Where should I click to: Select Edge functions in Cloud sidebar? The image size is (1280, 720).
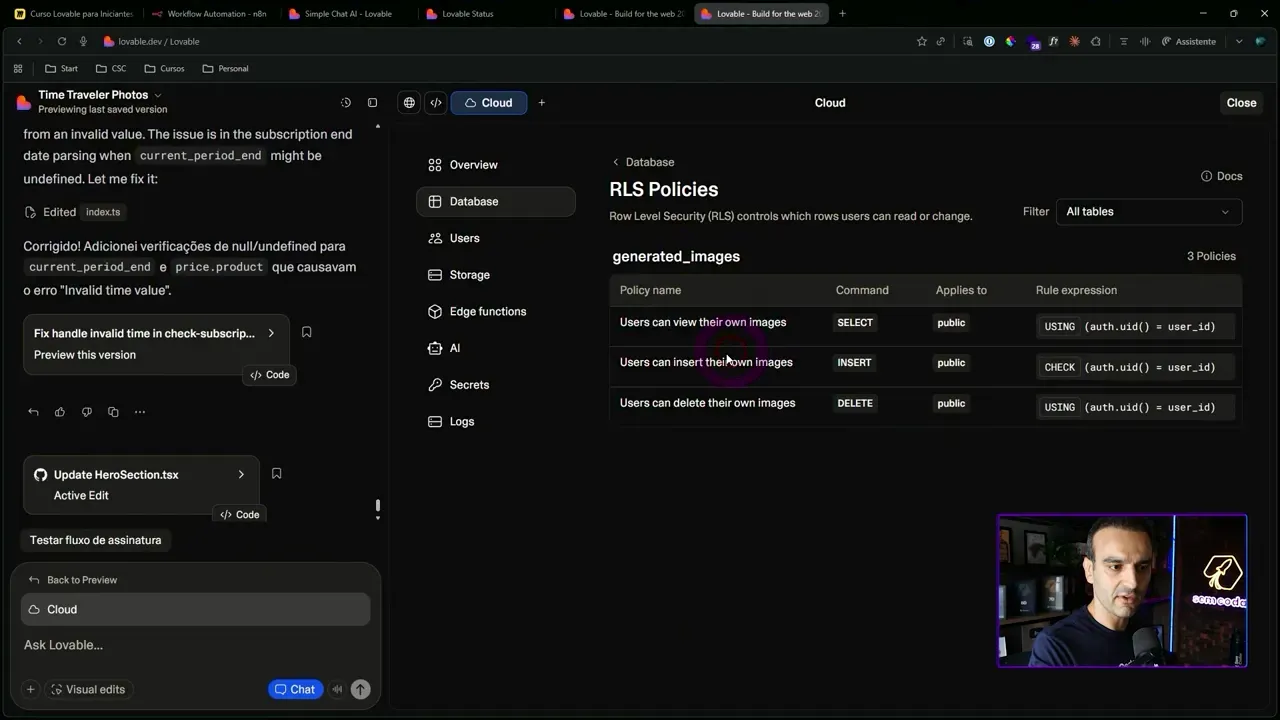(487, 312)
